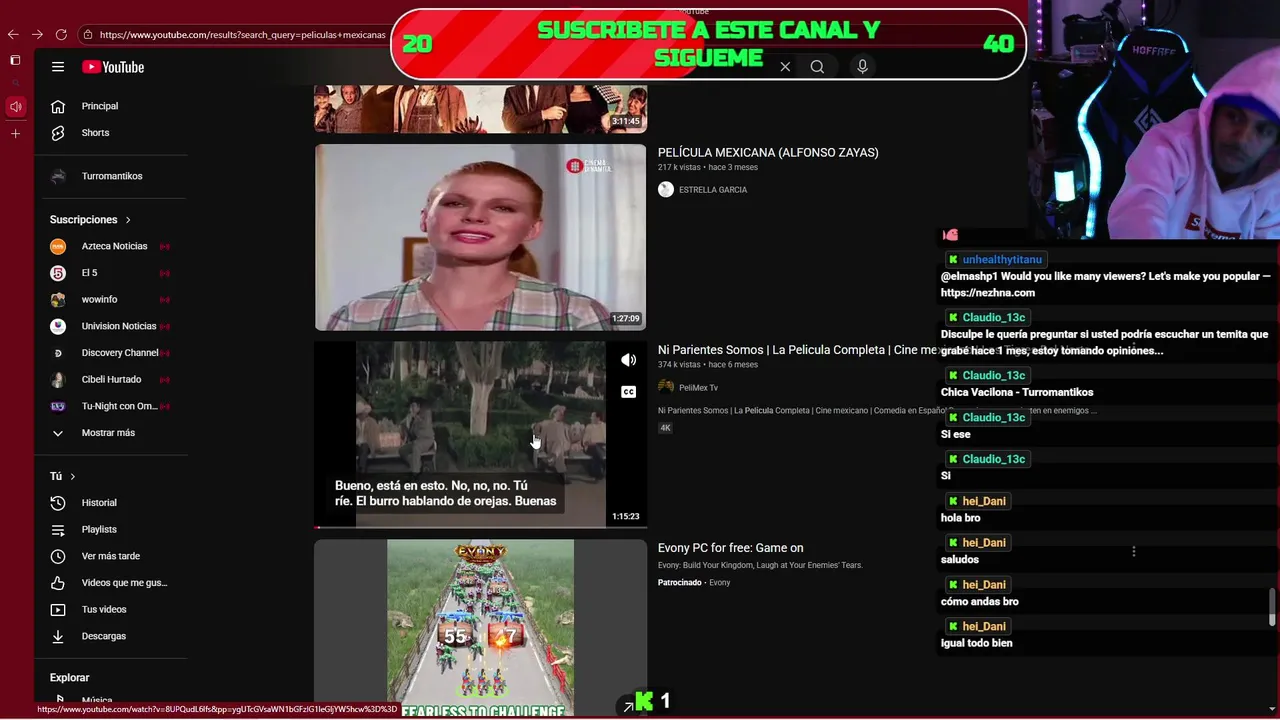This screenshot has width=1280, height=720.
Task: Go to the YouTube logo home
Action: pos(113,67)
